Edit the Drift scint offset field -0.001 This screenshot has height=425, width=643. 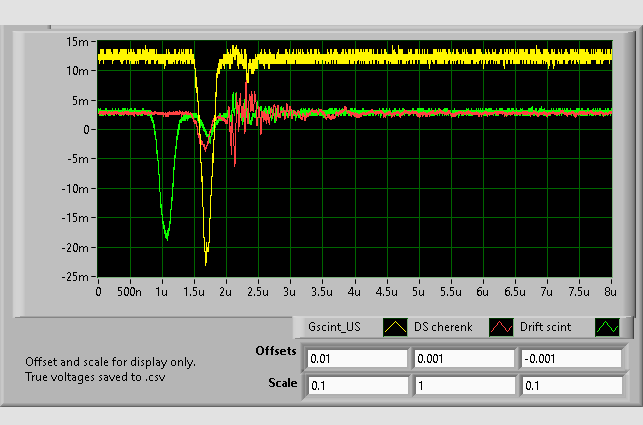(x=572, y=359)
